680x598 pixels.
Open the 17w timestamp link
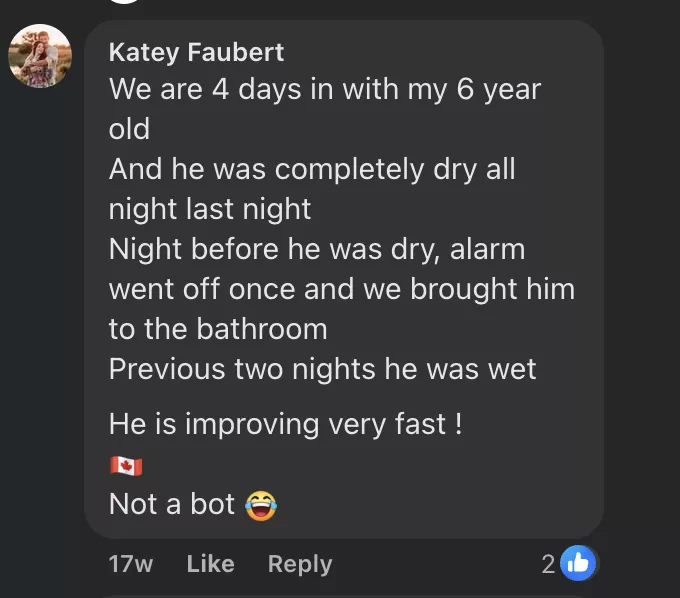tap(130, 564)
